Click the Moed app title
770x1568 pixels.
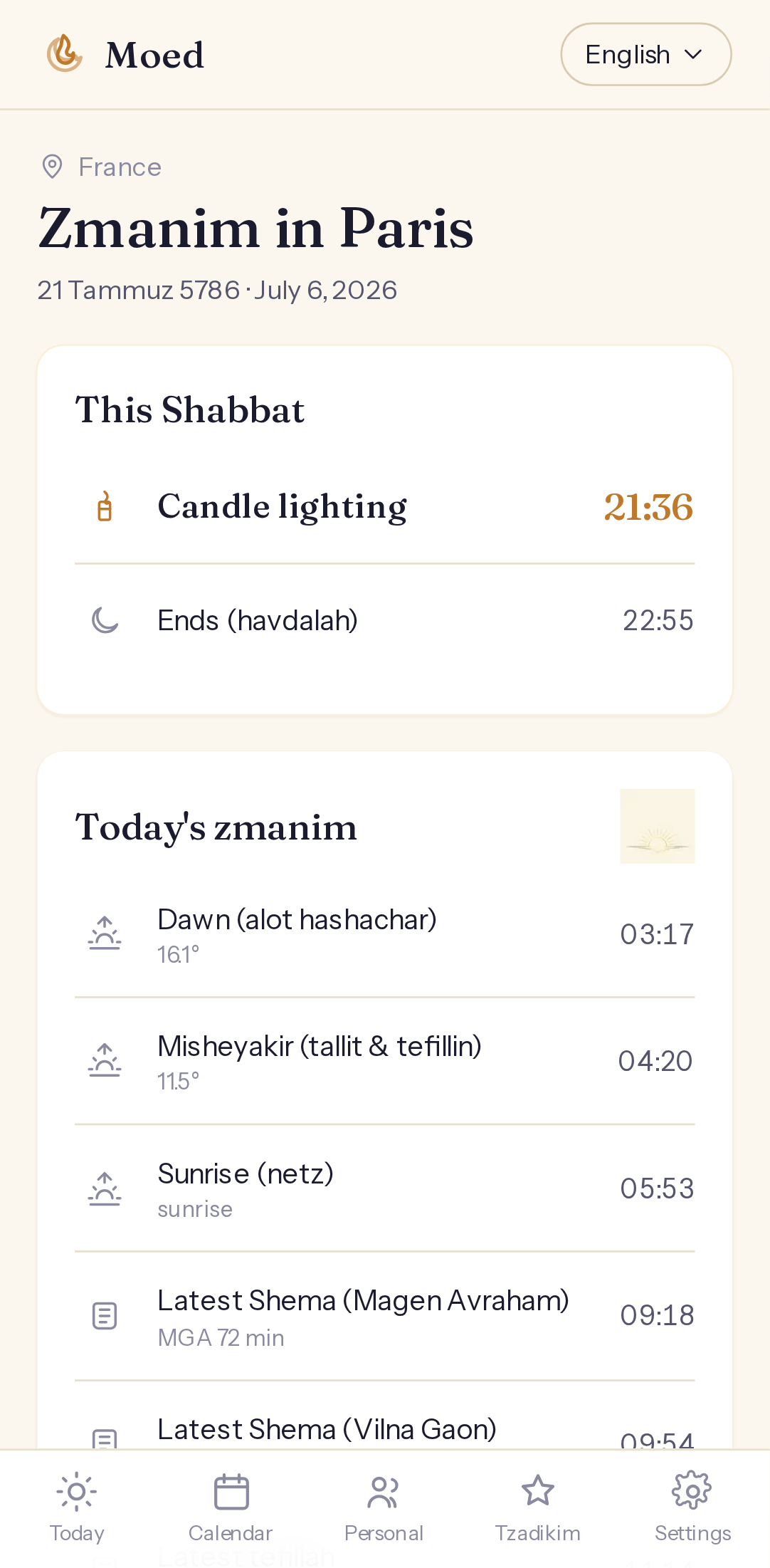coord(155,55)
